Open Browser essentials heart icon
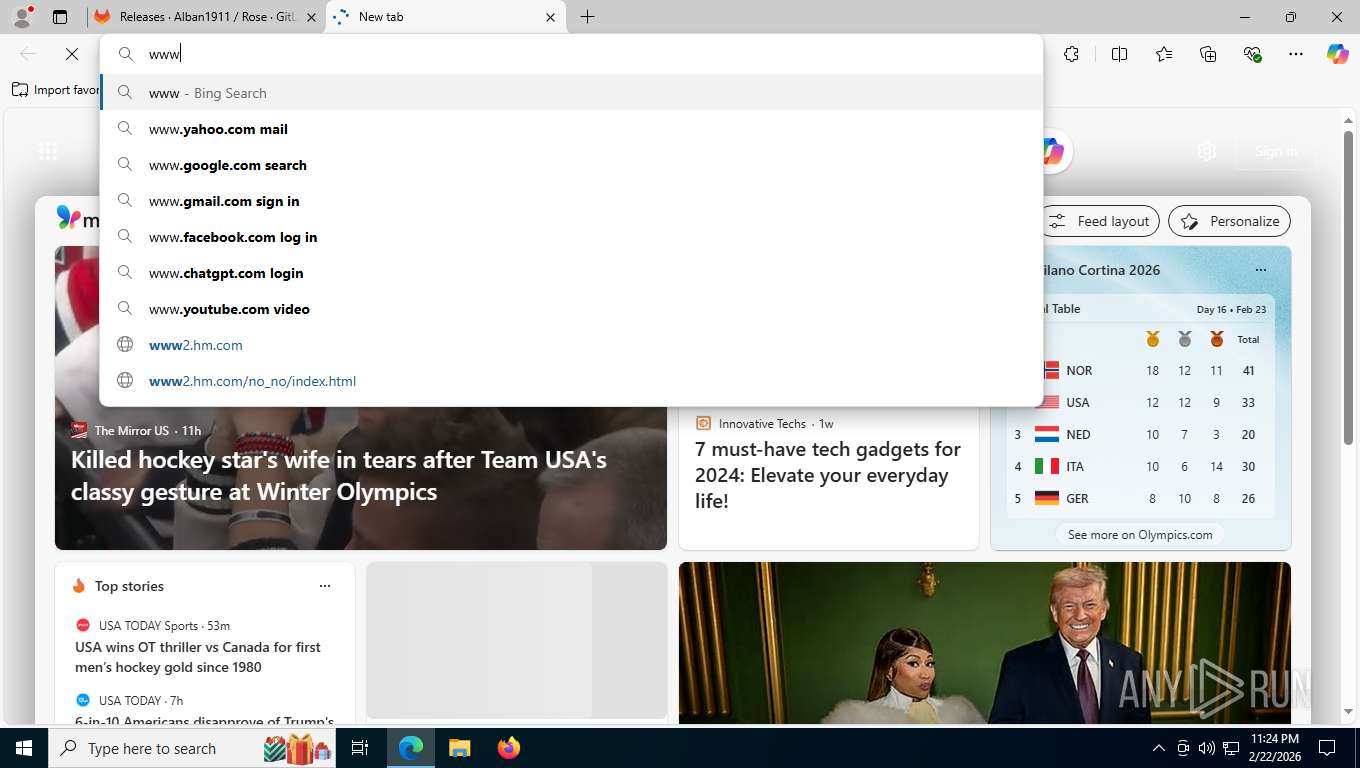The height and width of the screenshot is (768, 1360). [1252, 54]
